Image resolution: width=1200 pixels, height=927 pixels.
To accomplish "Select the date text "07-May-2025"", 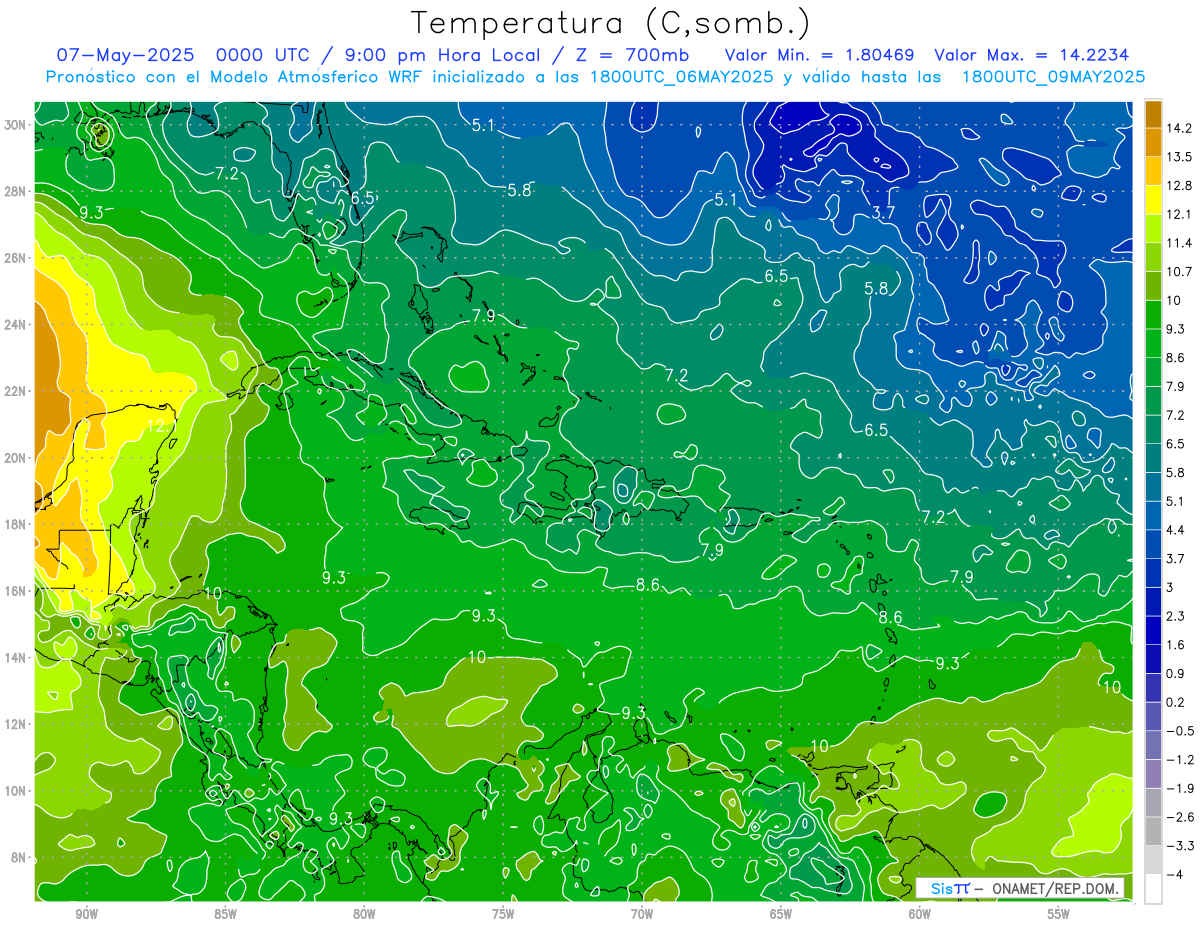I will [x=124, y=55].
